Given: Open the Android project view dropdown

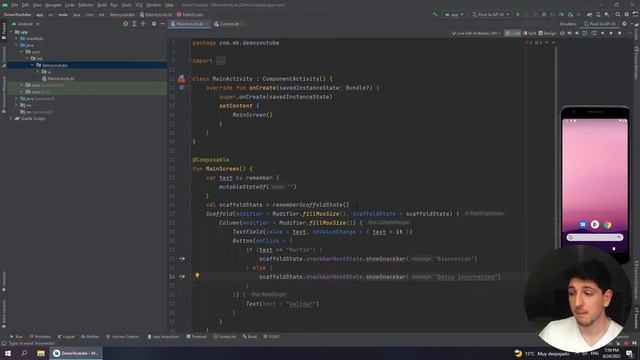Looking at the screenshot, I should click(25, 24).
